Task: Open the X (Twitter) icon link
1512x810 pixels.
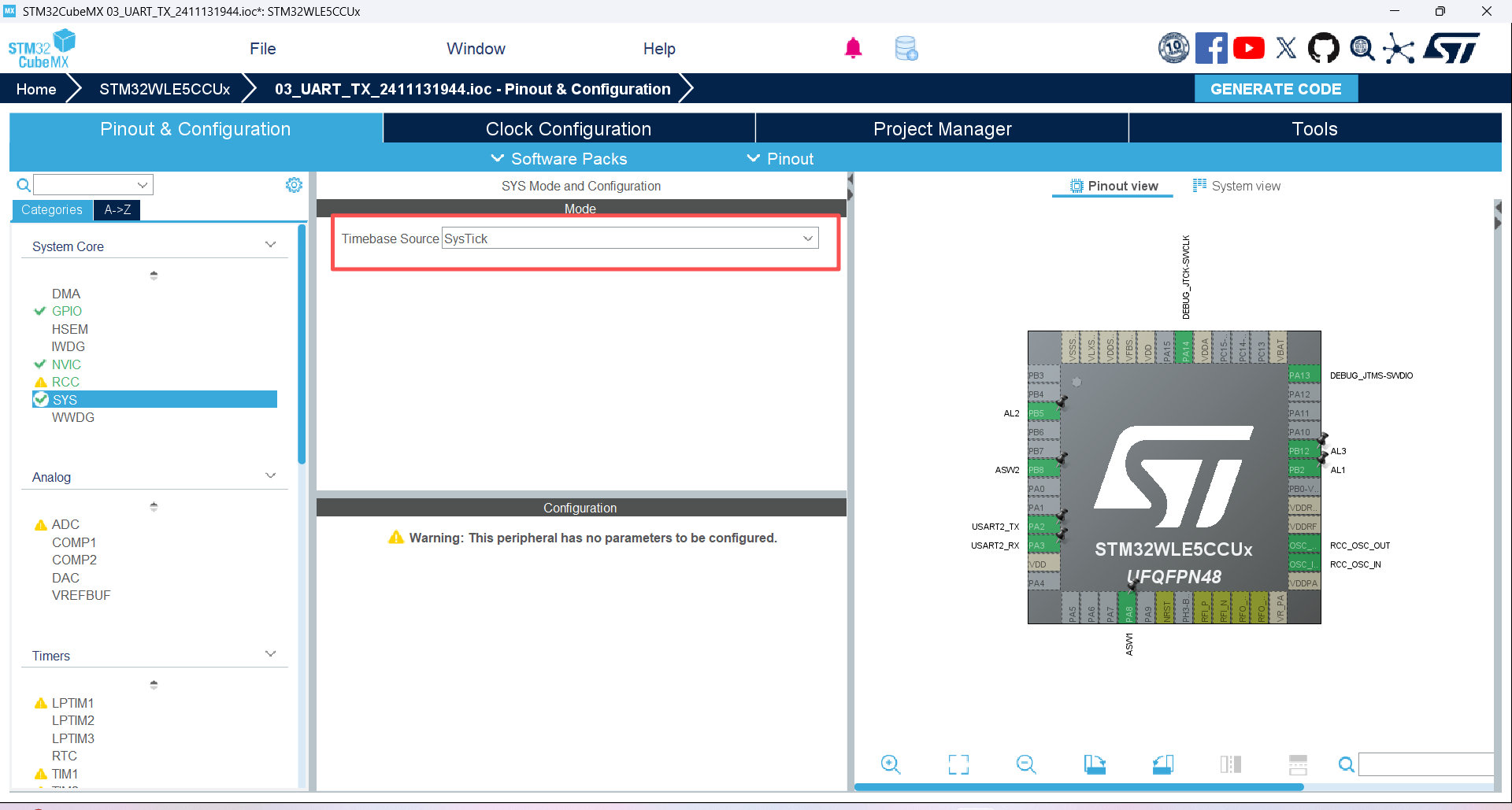Action: click(x=1286, y=48)
